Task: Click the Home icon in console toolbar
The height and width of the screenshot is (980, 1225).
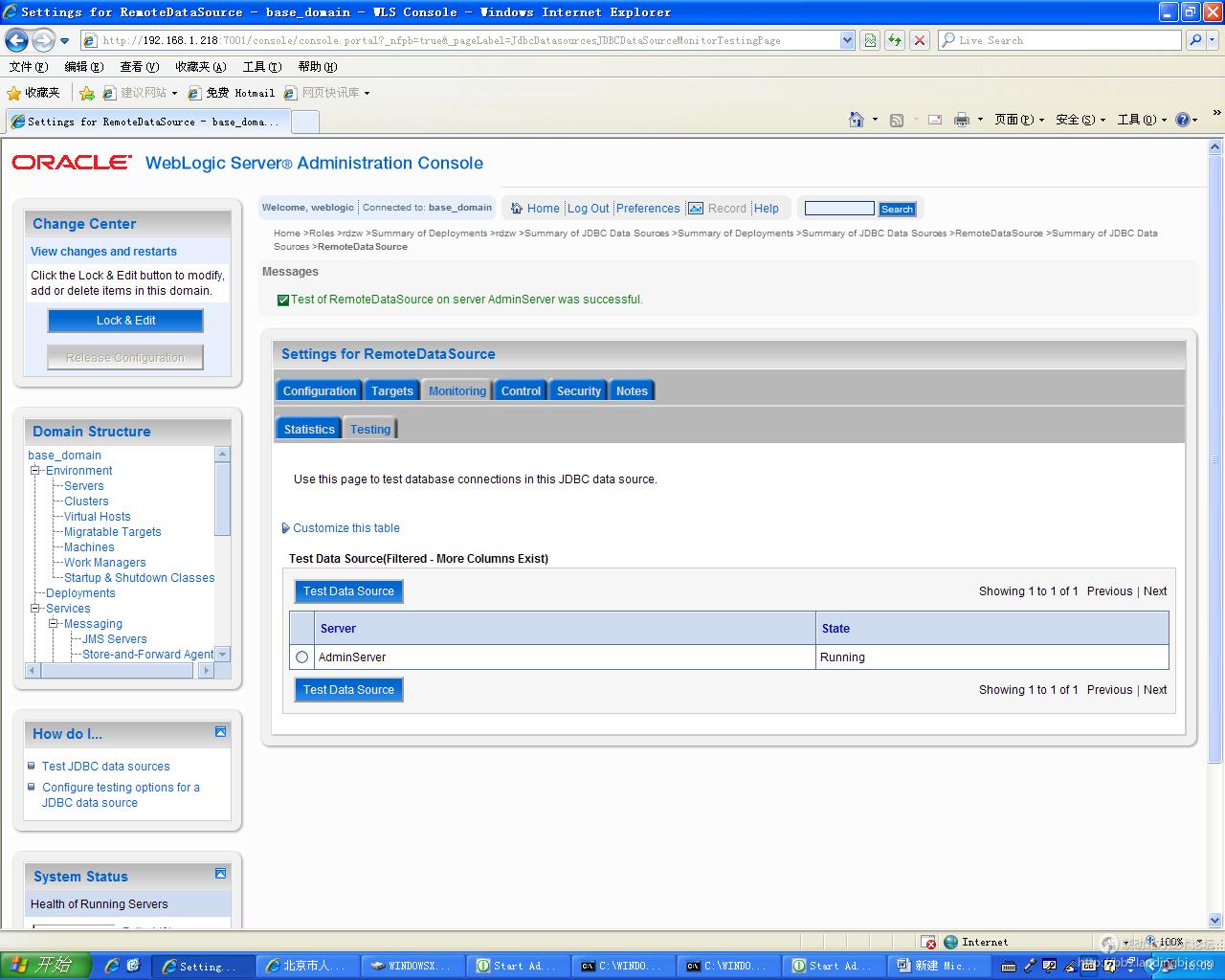Action: (x=517, y=209)
